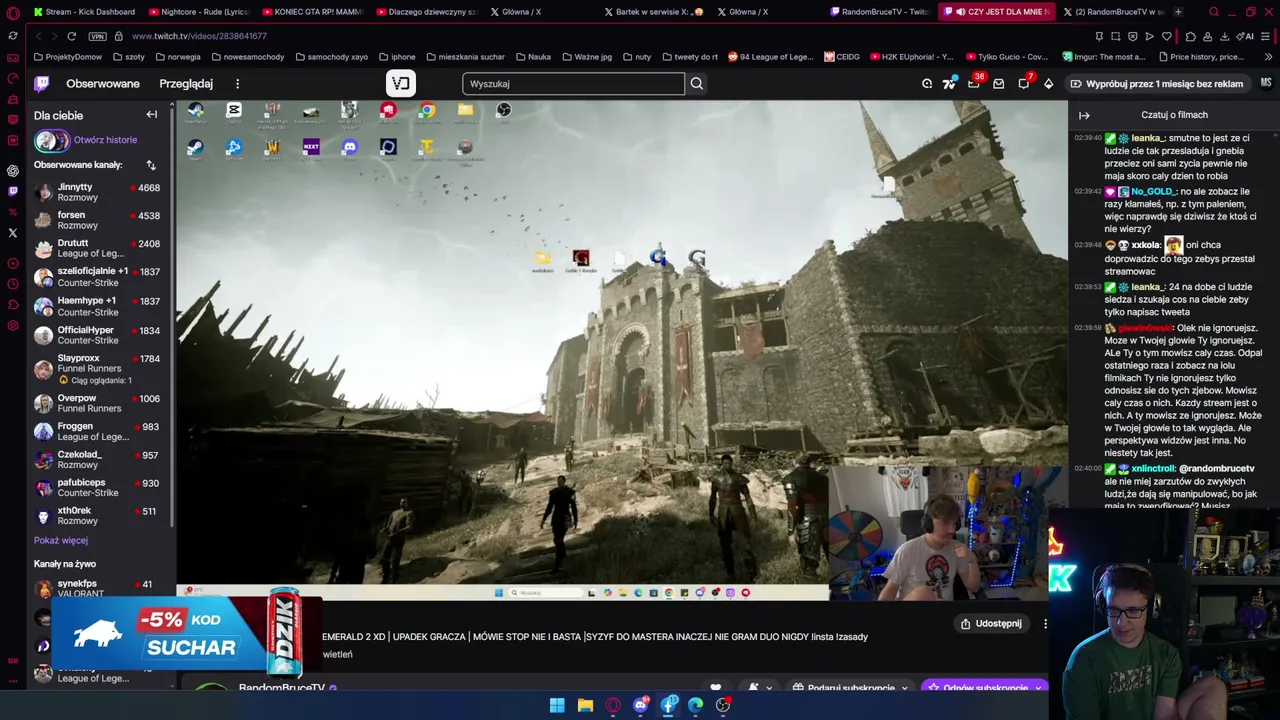Reload the page in Opera
Image resolution: width=1280 pixels, height=720 pixels.
[x=72, y=36]
